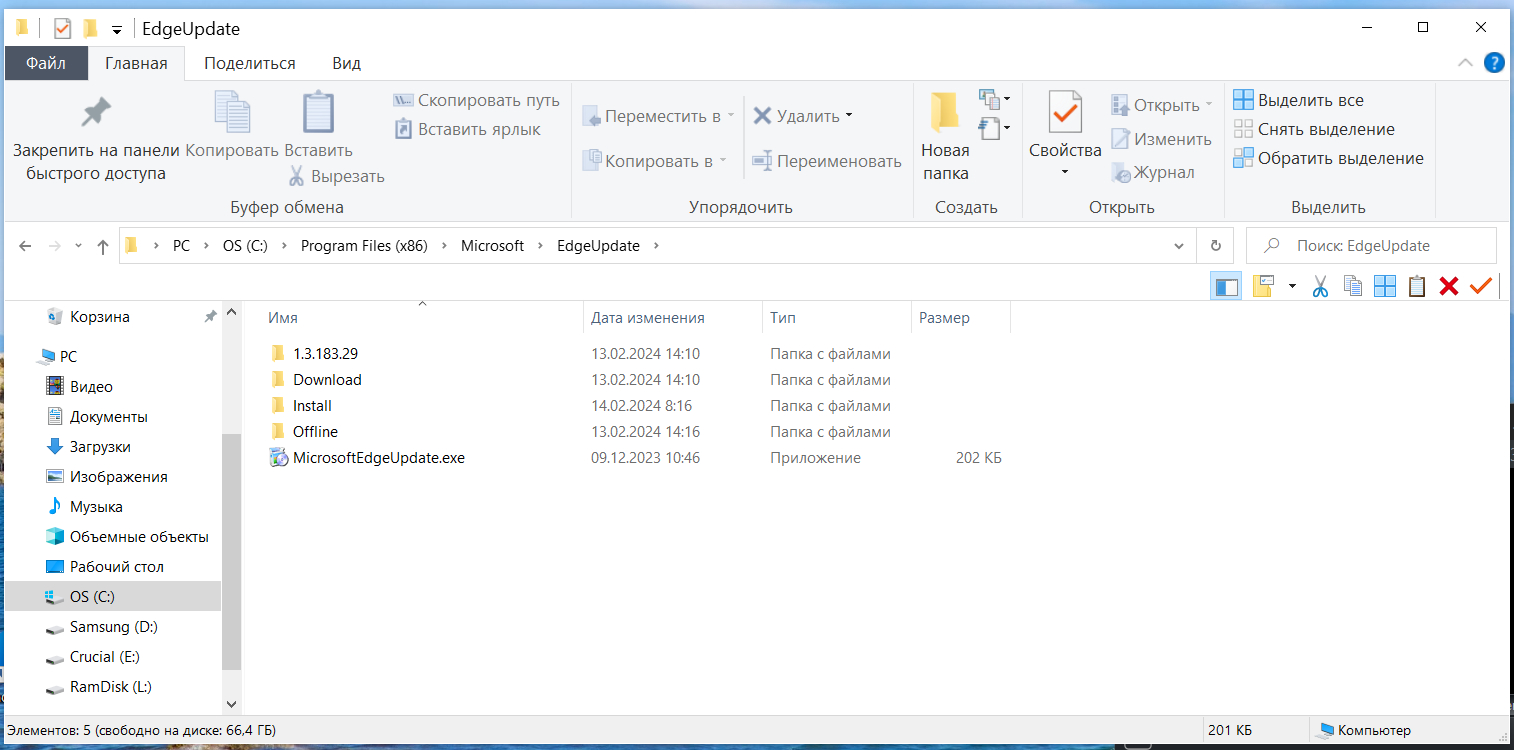Click Вырезать (Cut) in the ribbon
Screen dimensions: 1514x750
coord(336,176)
